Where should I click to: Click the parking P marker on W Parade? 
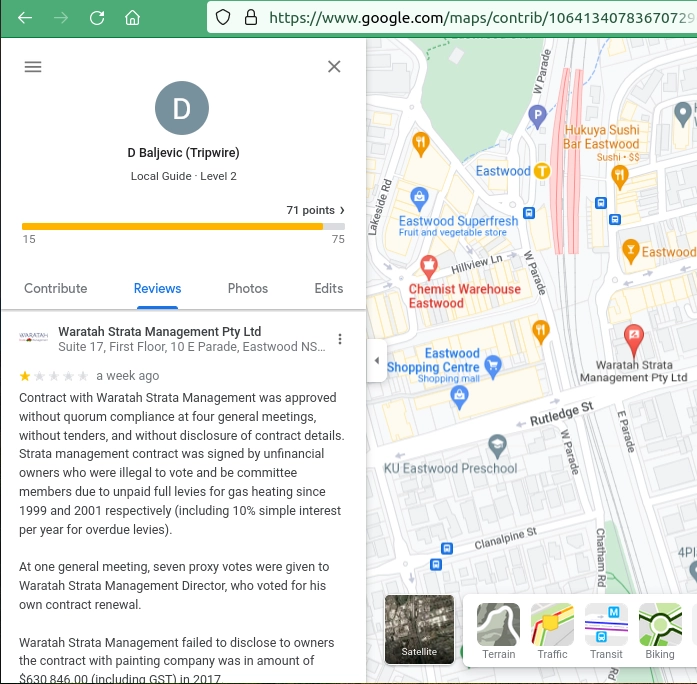(x=537, y=116)
